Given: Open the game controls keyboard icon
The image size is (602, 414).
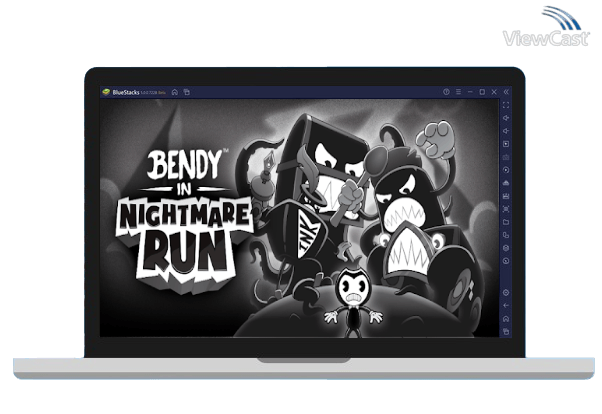Looking at the screenshot, I should (x=506, y=157).
